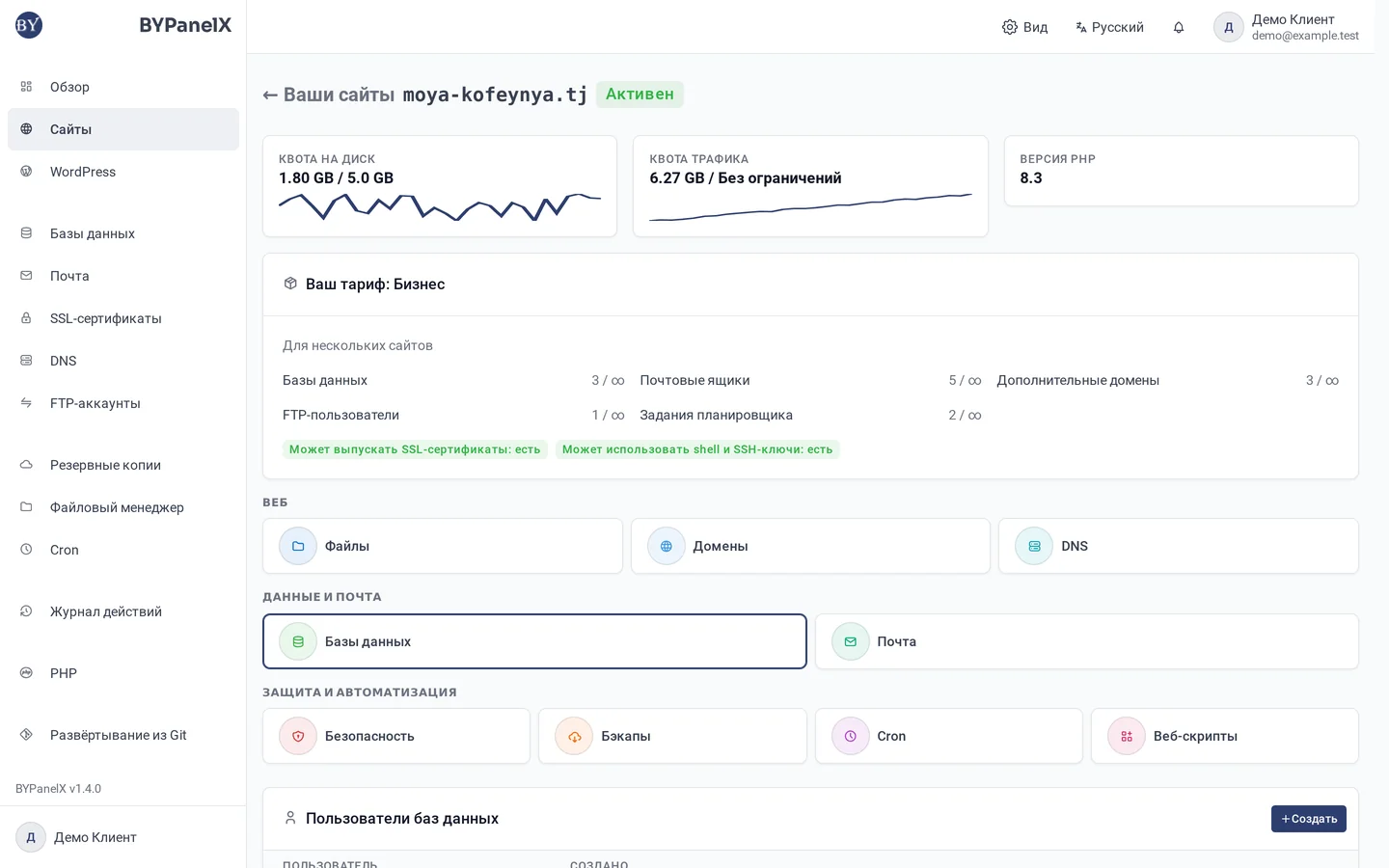This screenshot has width=1389, height=868.
Task: Click the PHP version value 8.3
Action: [x=1031, y=178]
